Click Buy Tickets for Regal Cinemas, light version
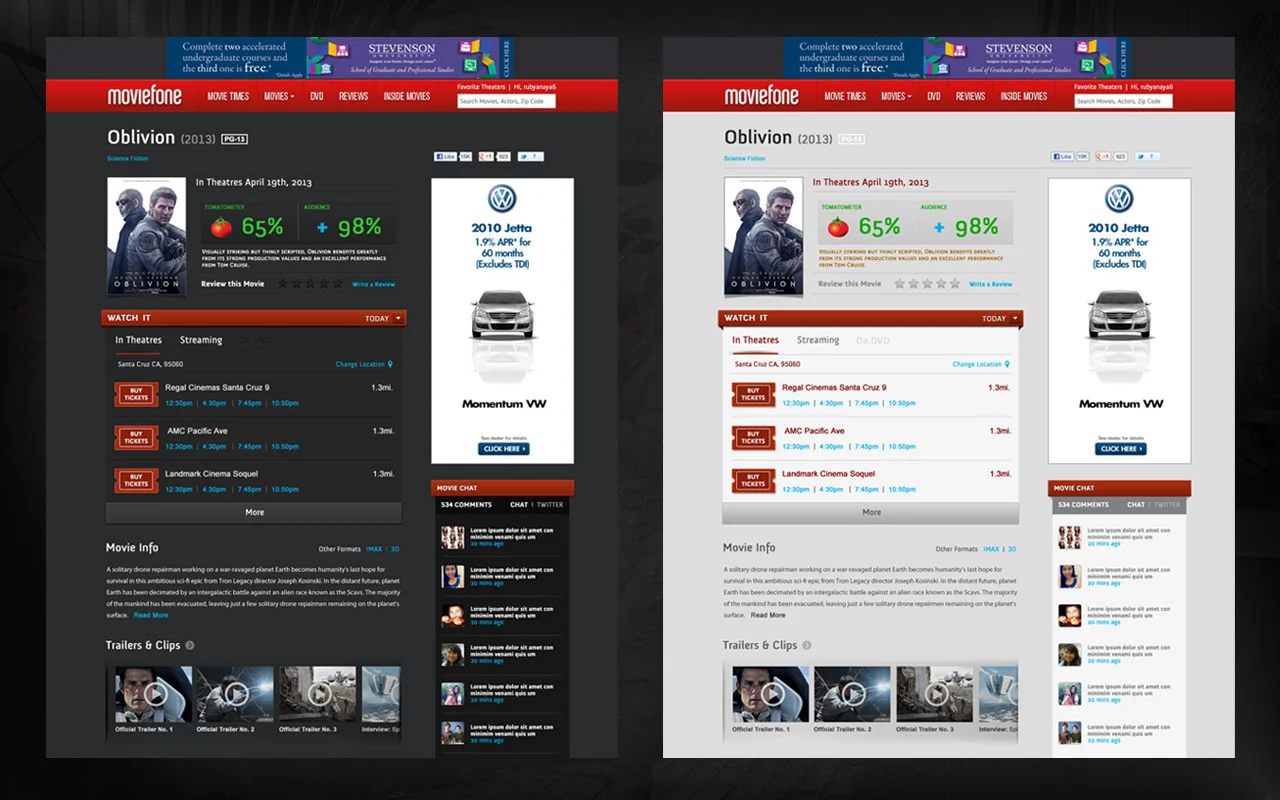This screenshot has width=1280, height=800. (753, 394)
